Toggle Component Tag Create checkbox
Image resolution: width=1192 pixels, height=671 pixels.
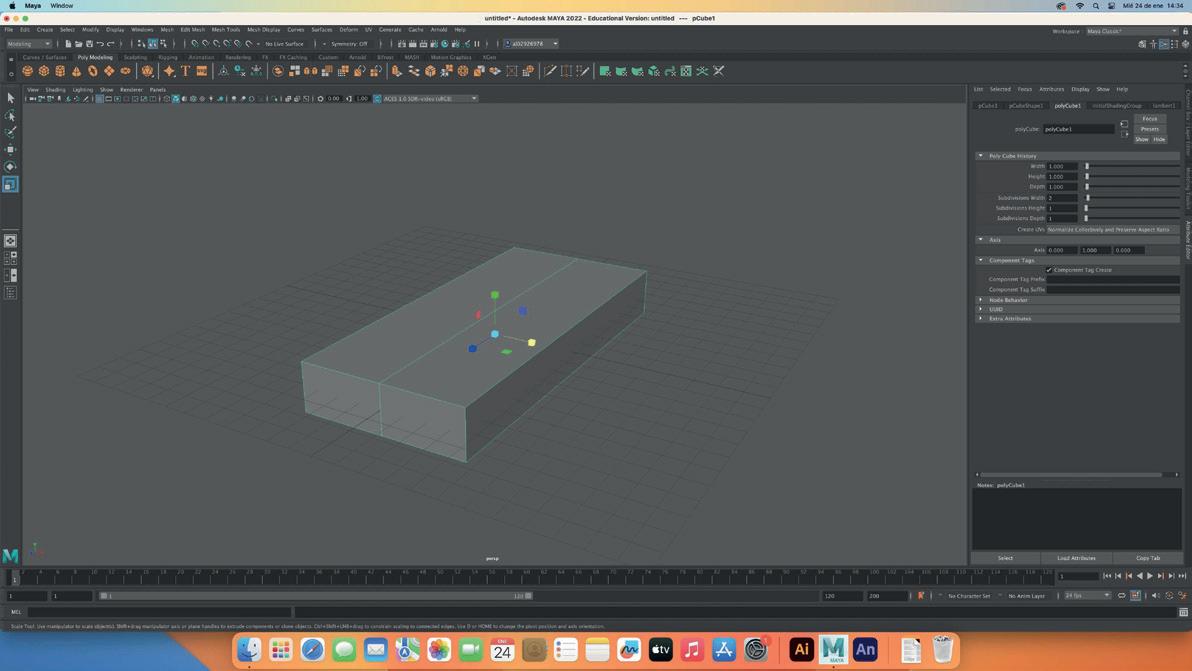pos(1049,270)
